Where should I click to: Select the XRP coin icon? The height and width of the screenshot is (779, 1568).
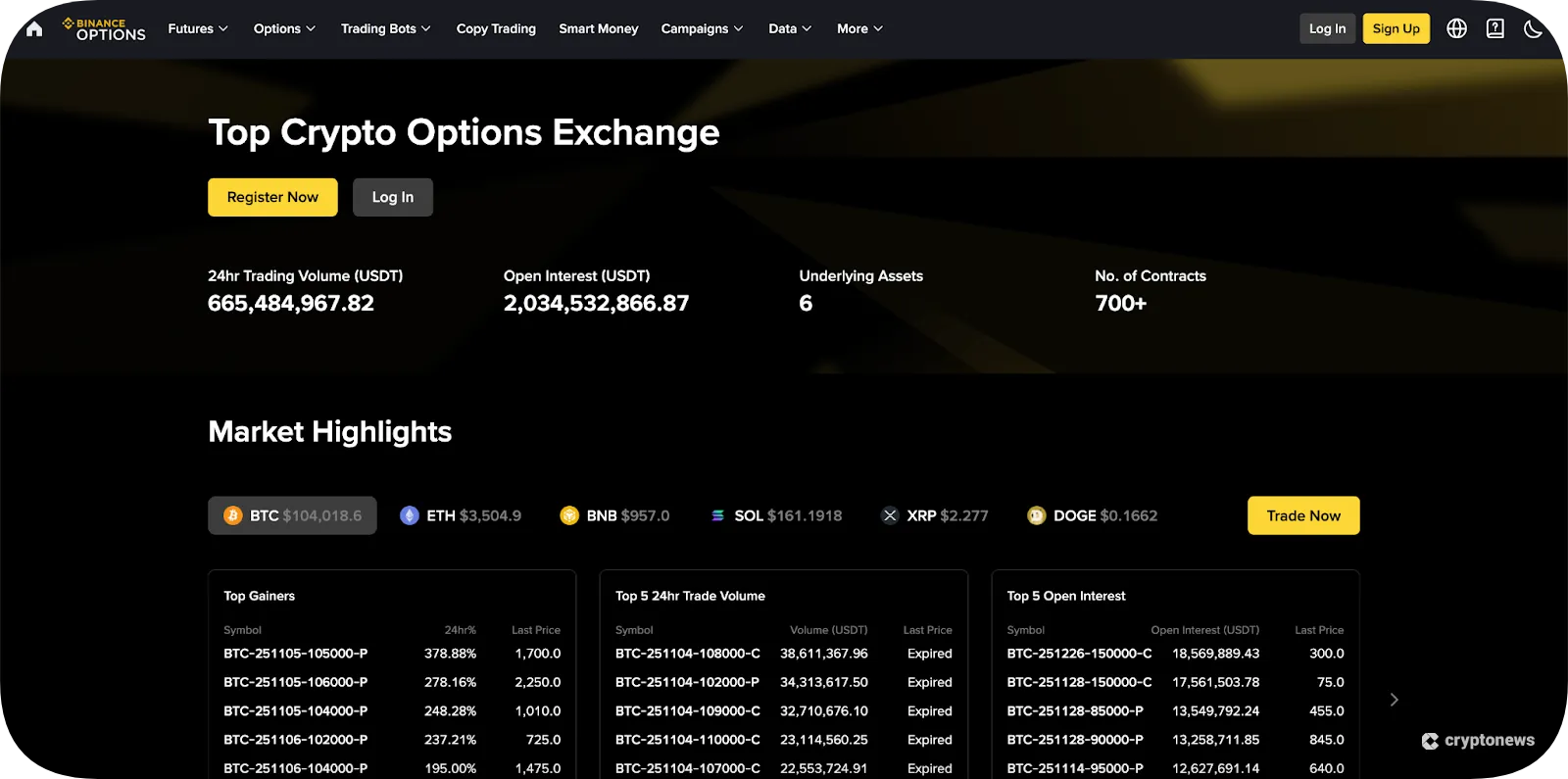tap(890, 515)
